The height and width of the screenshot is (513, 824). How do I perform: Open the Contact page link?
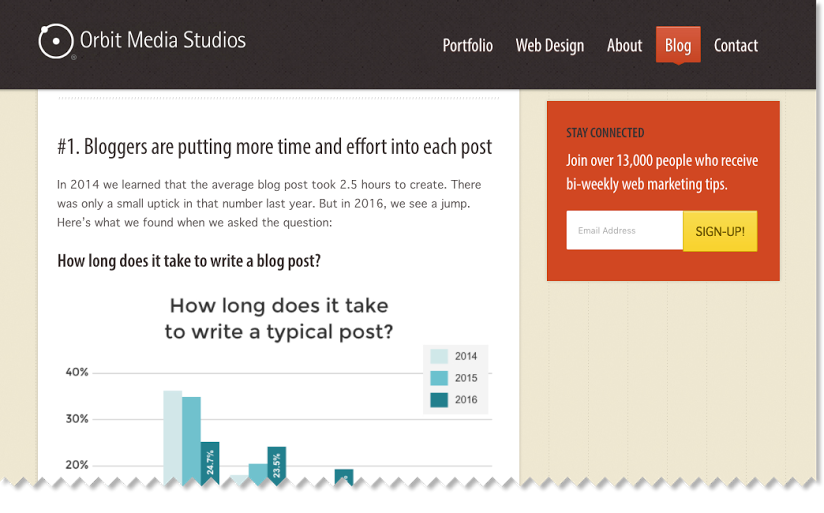coord(736,45)
